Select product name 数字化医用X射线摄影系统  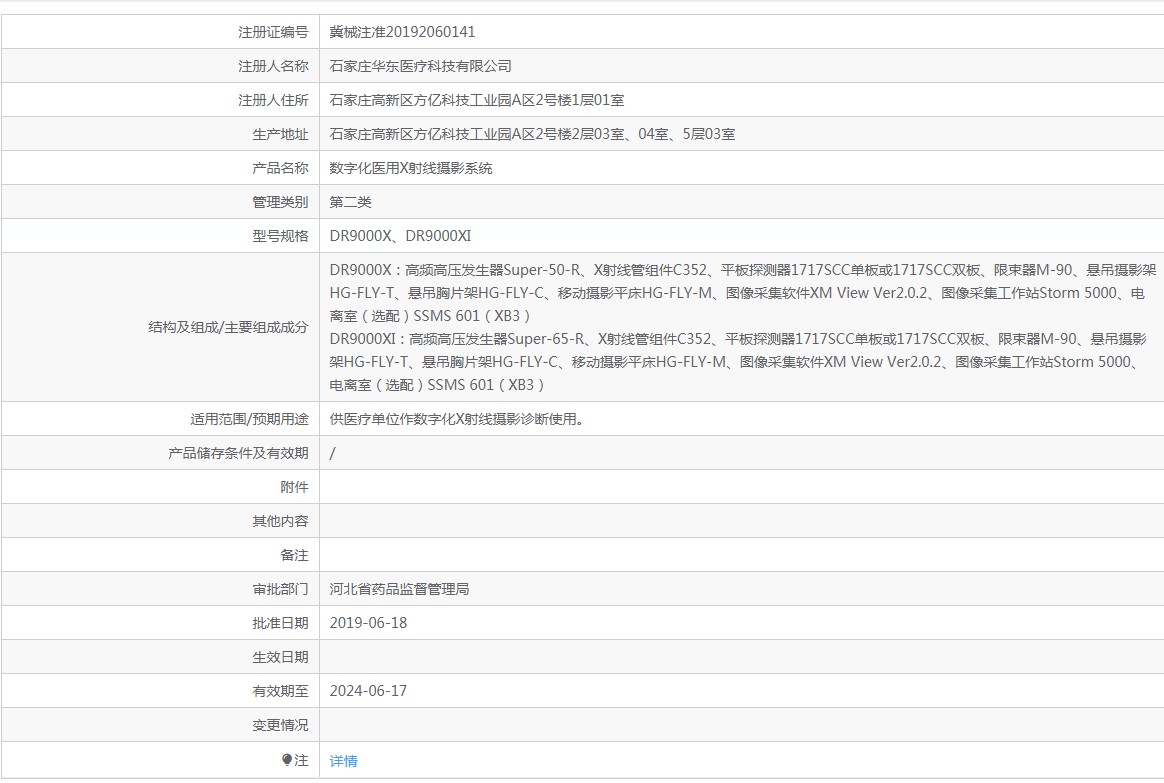tap(411, 168)
